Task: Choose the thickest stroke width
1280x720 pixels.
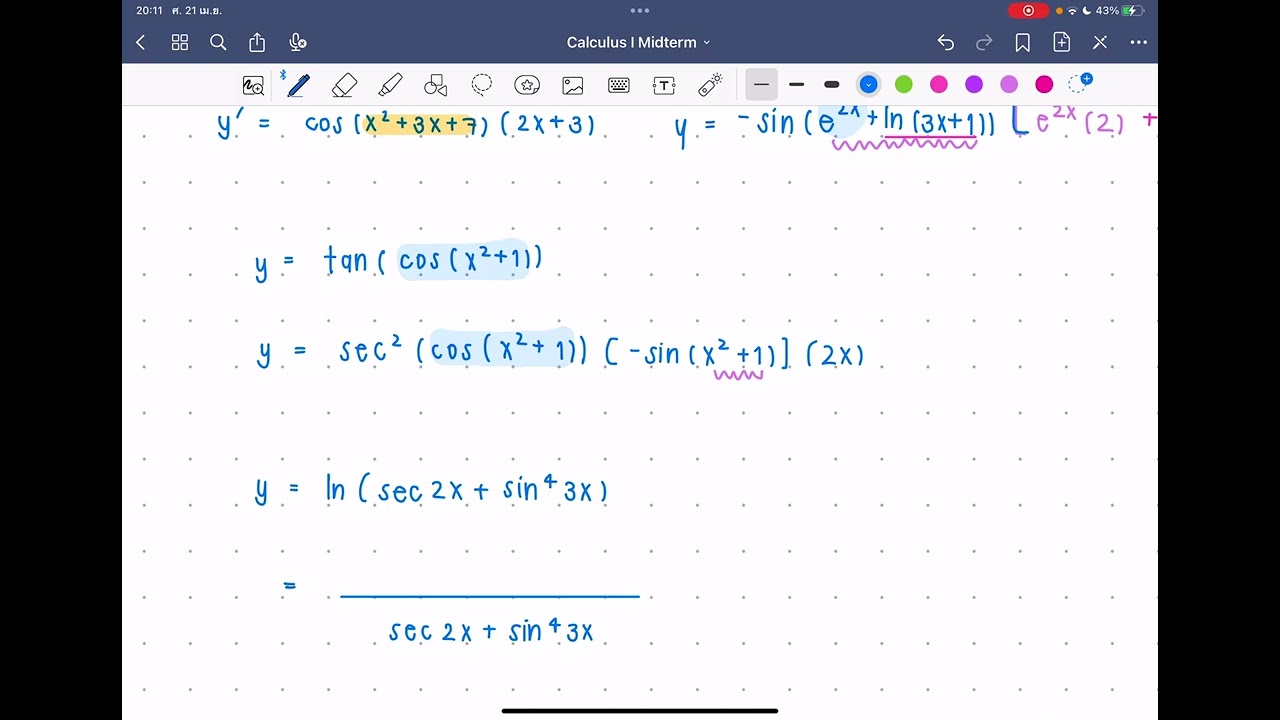Action: [x=831, y=85]
